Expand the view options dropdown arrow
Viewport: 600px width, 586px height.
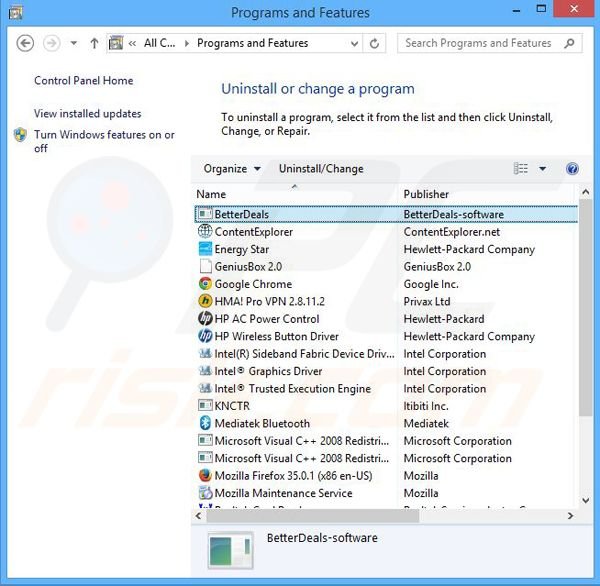pyautogui.click(x=542, y=168)
